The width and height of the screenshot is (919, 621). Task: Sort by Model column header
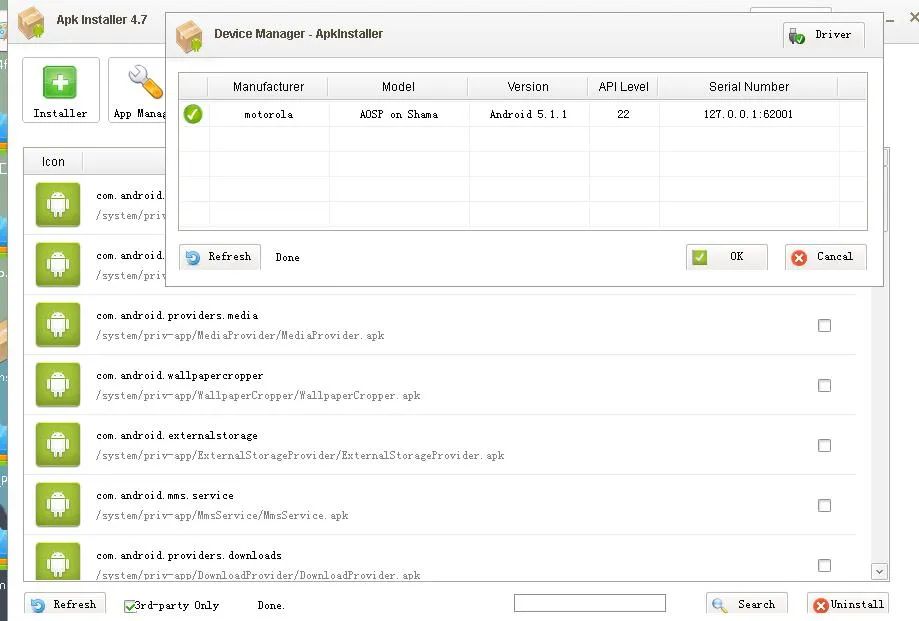tap(398, 87)
